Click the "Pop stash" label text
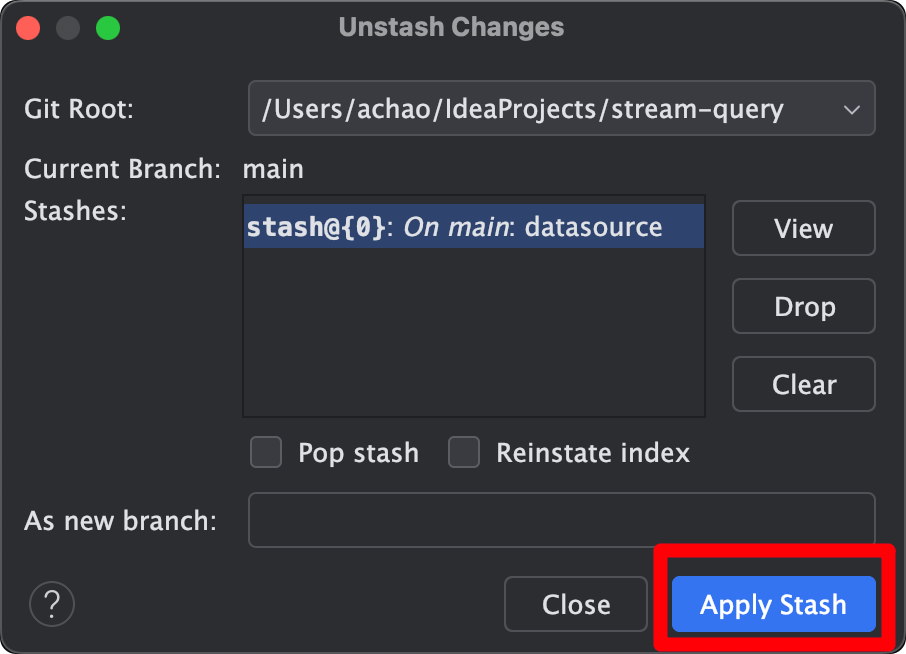This screenshot has height=654, width=906. (358, 453)
